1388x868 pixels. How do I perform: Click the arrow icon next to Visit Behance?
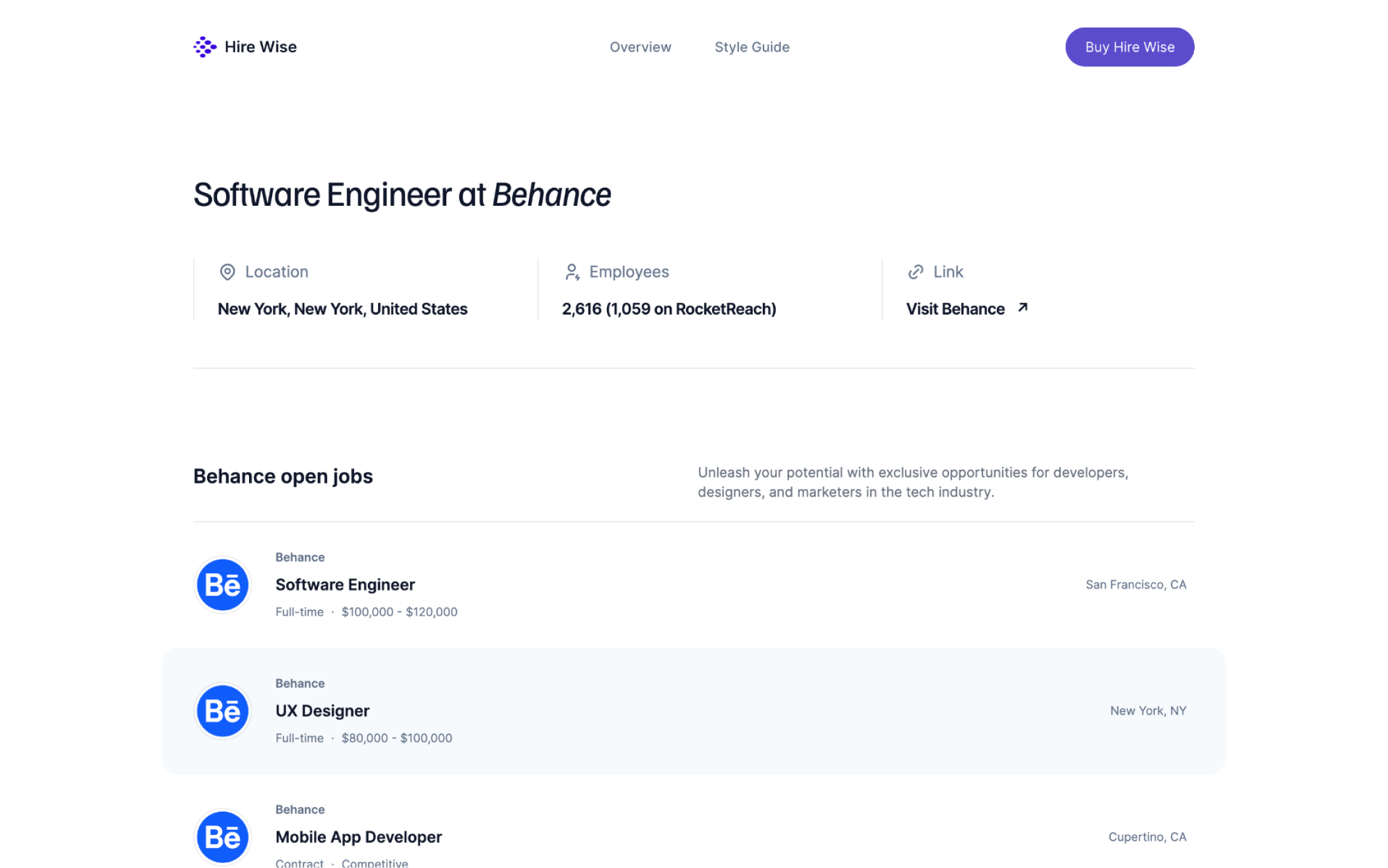pyautogui.click(x=1023, y=307)
